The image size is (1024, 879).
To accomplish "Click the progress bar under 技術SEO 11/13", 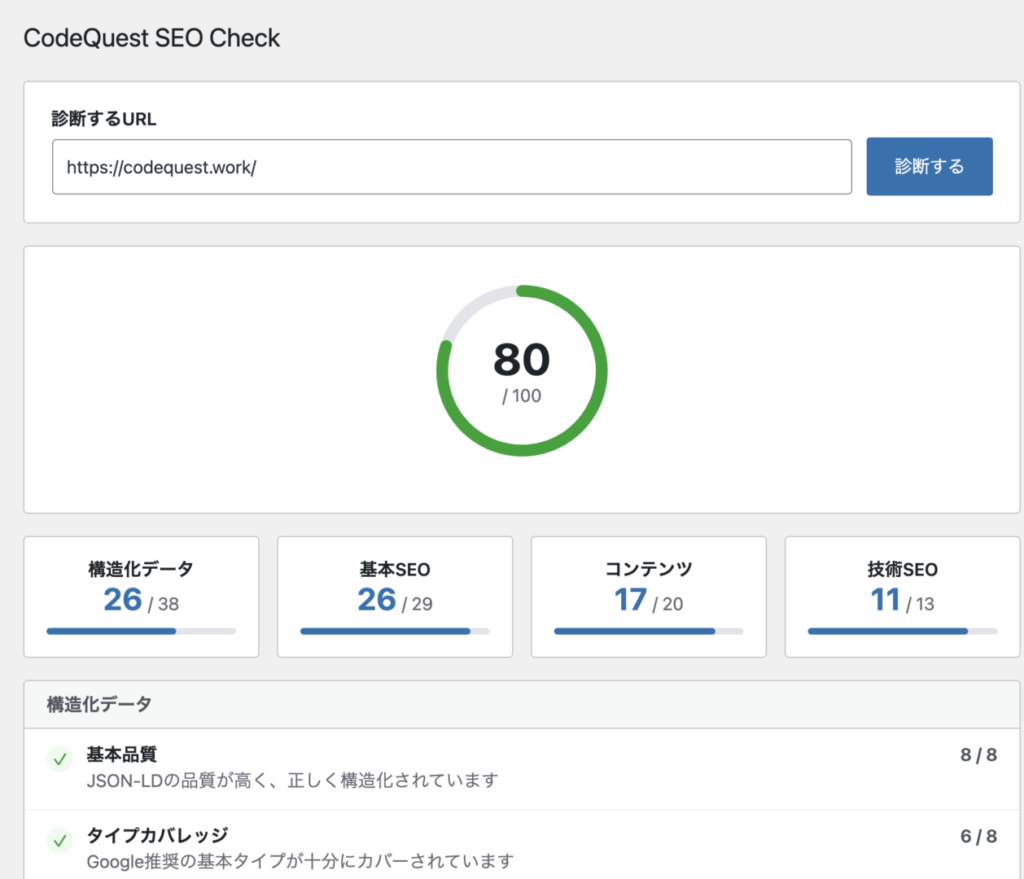I will click(902, 631).
